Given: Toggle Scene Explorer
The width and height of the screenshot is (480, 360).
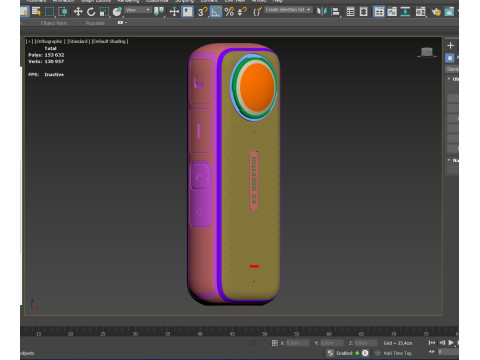Looking at the screenshot, I should [x=350, y=12].
